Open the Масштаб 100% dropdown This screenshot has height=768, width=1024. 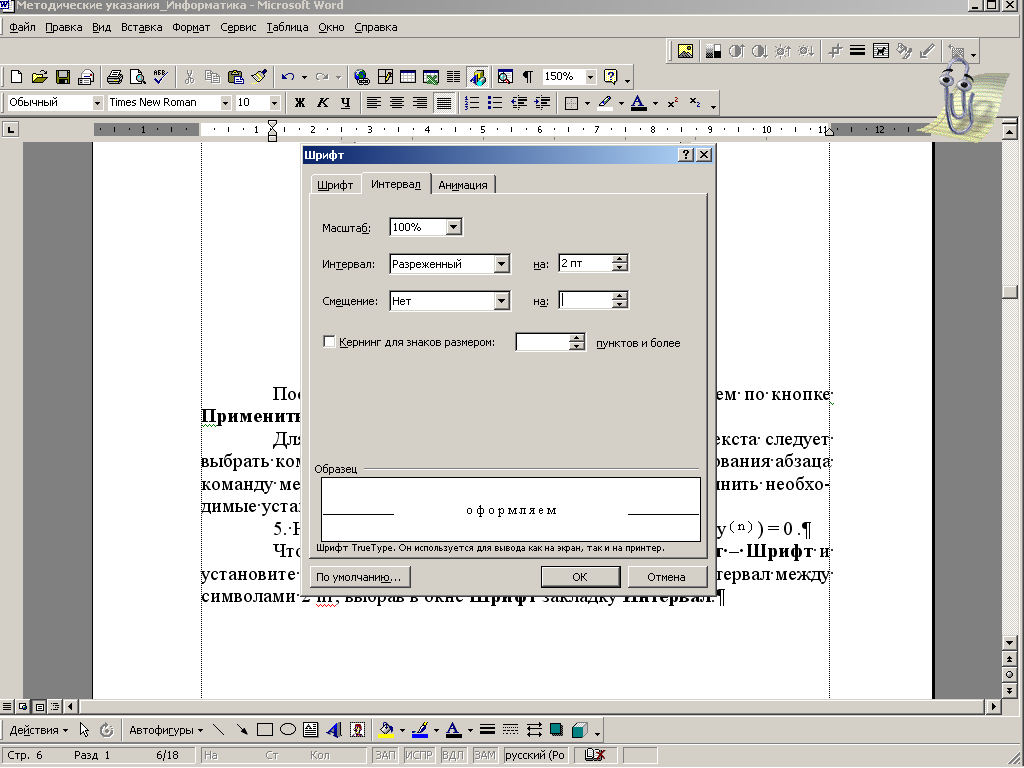454,227
